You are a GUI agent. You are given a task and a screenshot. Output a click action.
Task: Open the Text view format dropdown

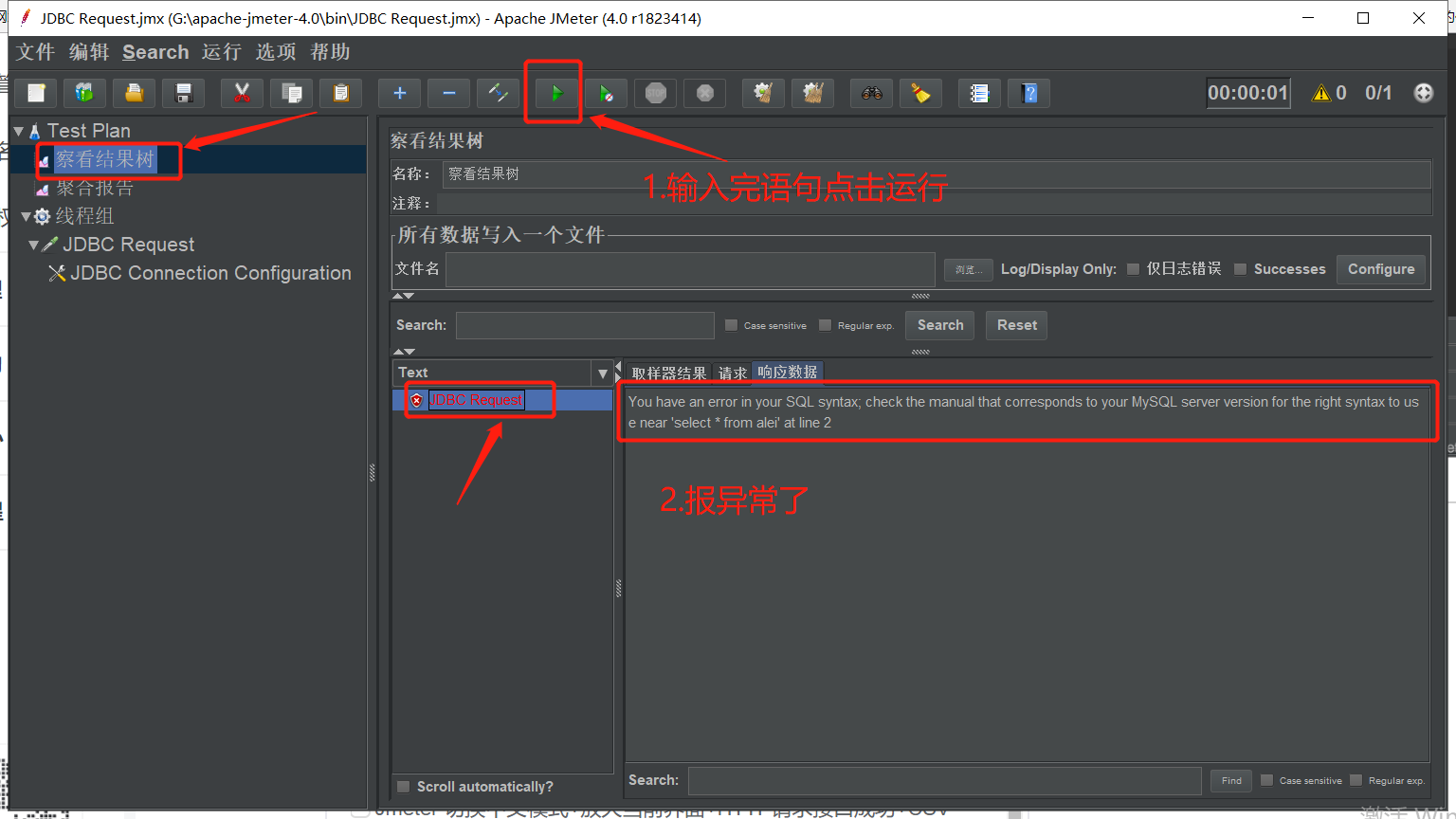[604, 373]
